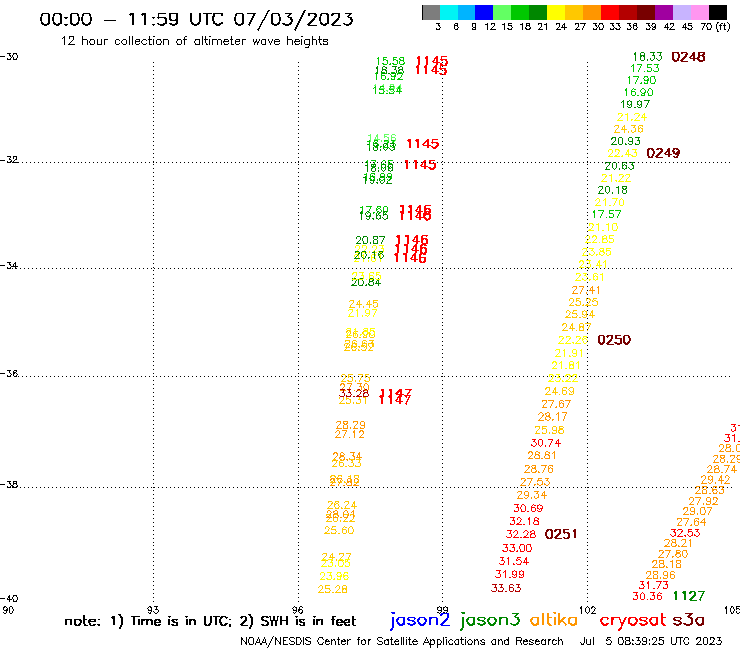Click the cyan swatch in the color scale
Viewport: 740px width, 650px height.
click(x=449, y=12)
